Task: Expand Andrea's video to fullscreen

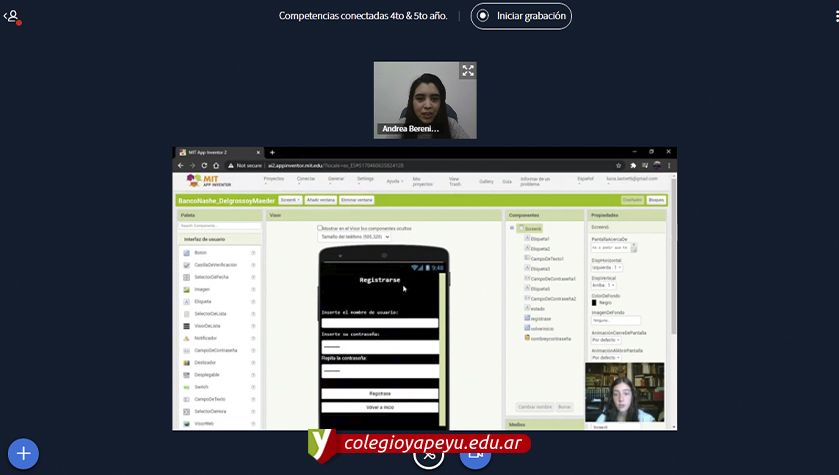Action: point(467,71)
